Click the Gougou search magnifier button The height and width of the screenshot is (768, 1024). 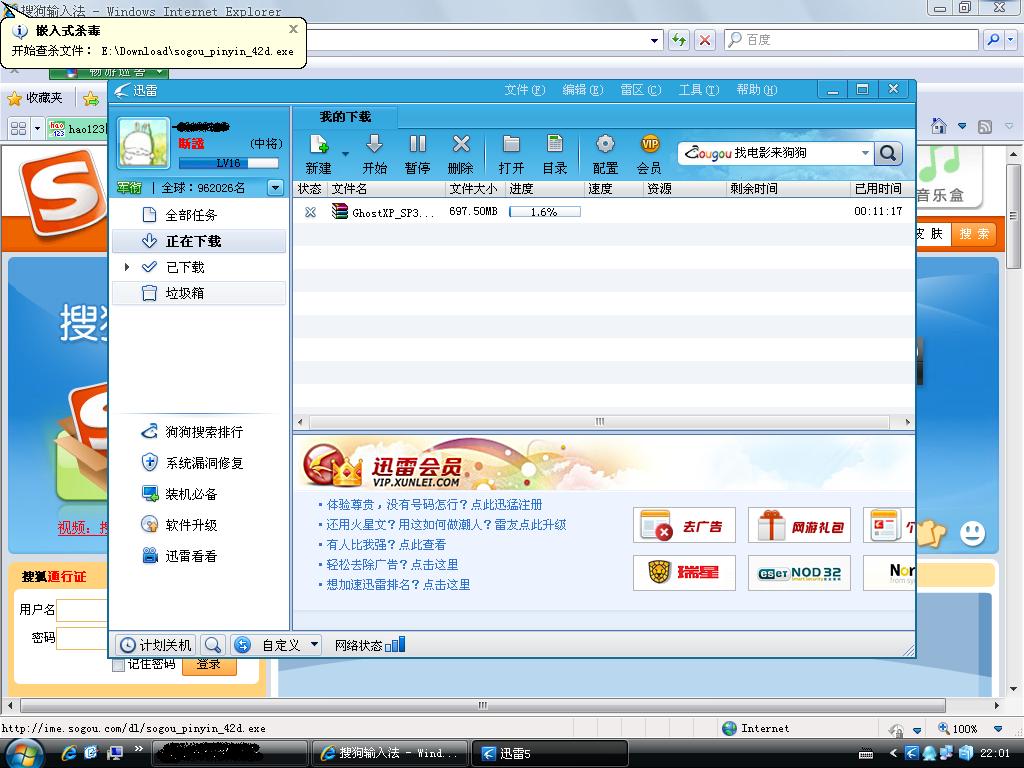[x=888, y=153]
